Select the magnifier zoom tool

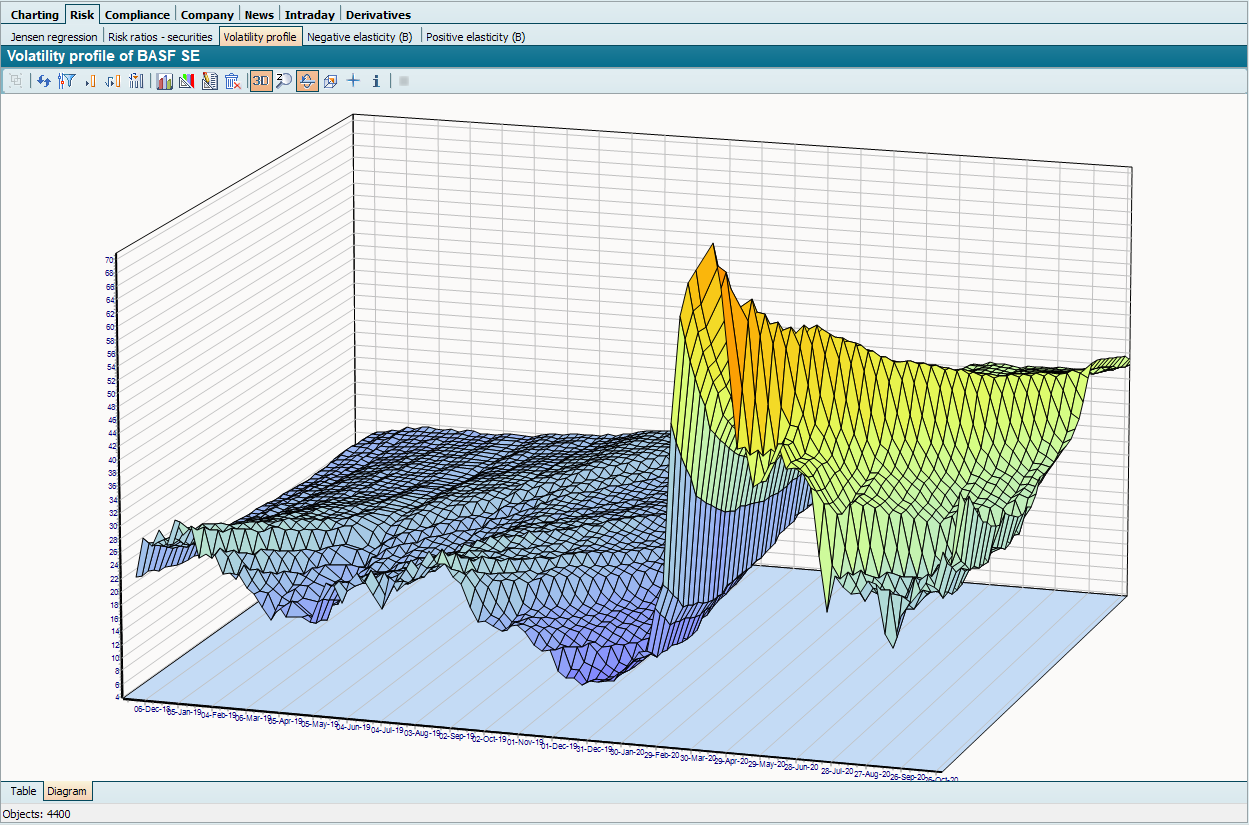[284, 81]
